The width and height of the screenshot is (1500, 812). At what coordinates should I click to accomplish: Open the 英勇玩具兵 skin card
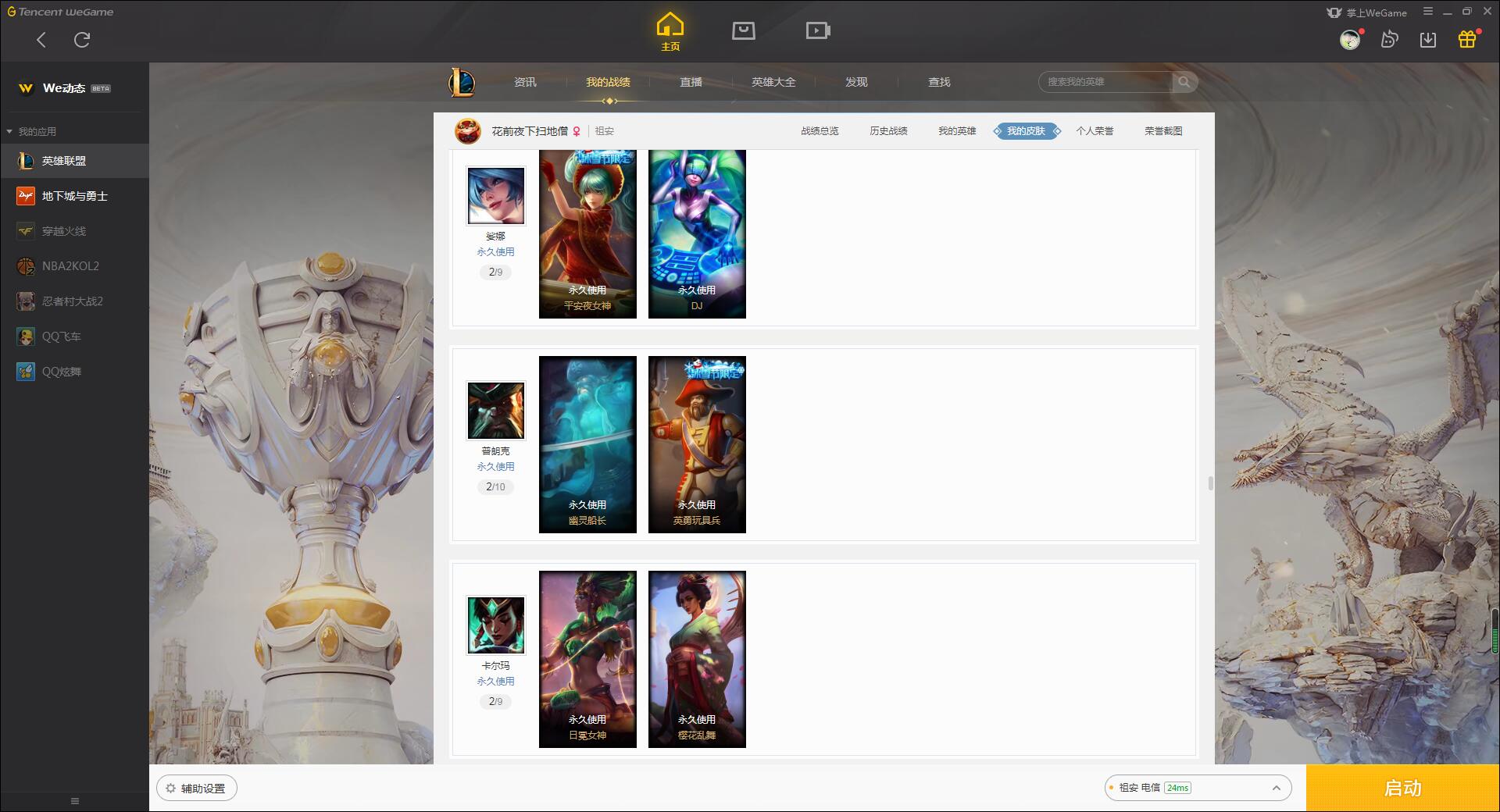click(697, 445)
